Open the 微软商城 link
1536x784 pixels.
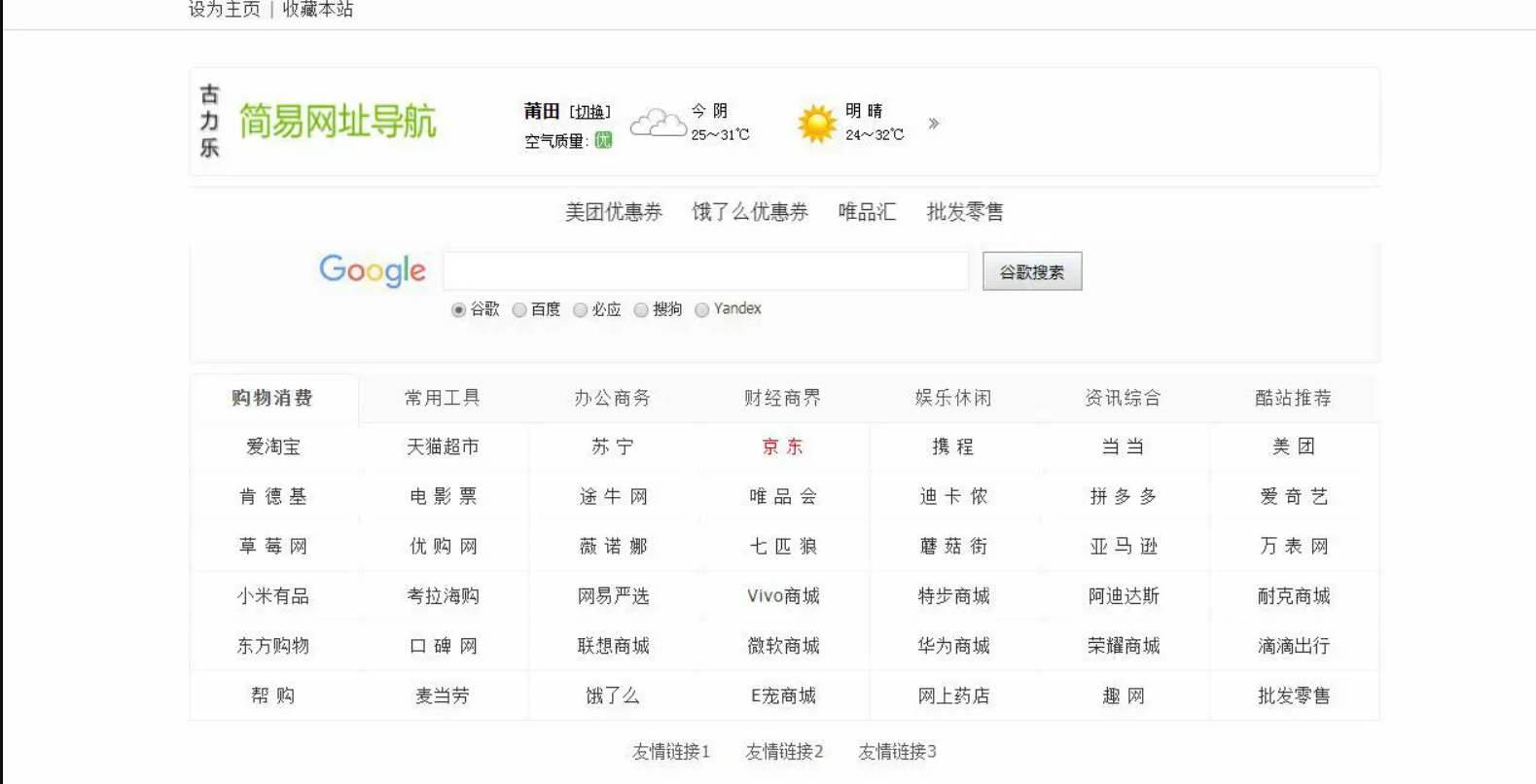click(783, 645)
